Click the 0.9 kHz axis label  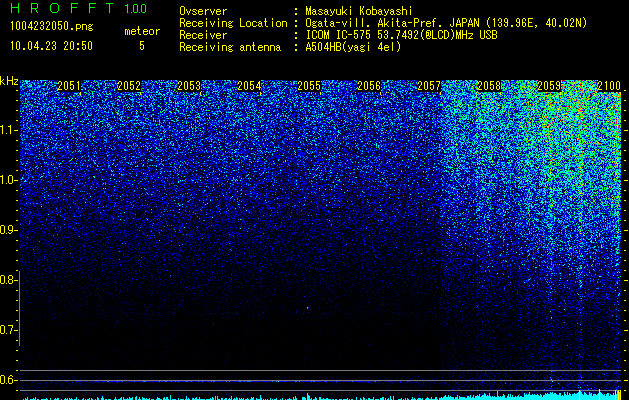pyautogui.click(x=8, y=230)
